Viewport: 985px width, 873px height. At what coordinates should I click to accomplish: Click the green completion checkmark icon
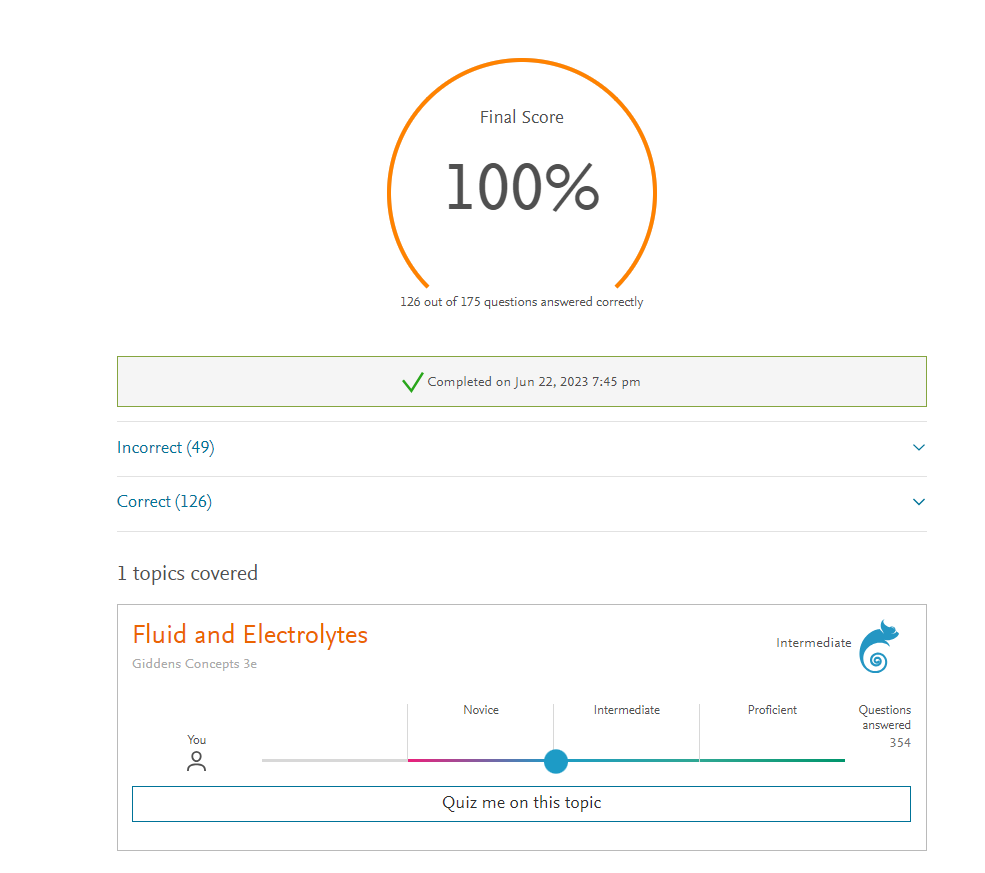coord(412,382)
